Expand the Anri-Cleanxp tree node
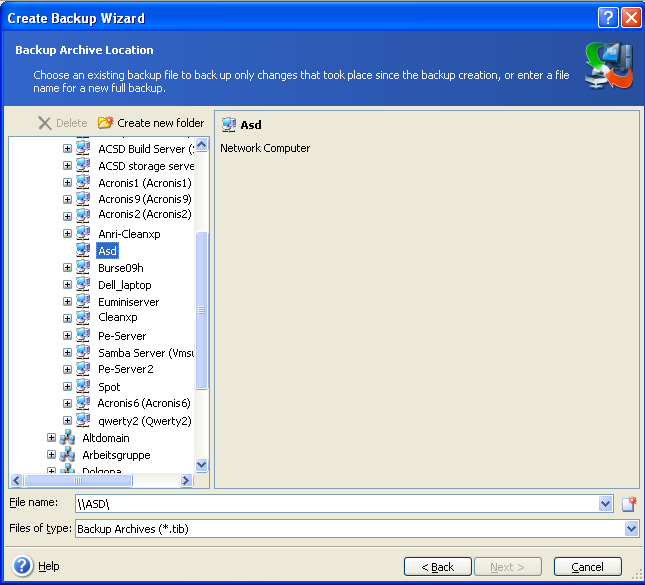The width and height of the screenshot is (645, 585). (67, 233)
